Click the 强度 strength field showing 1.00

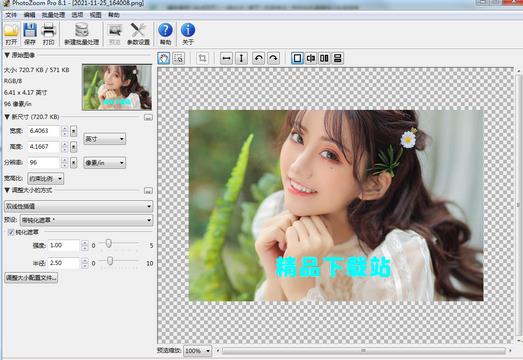coord(64,246)
